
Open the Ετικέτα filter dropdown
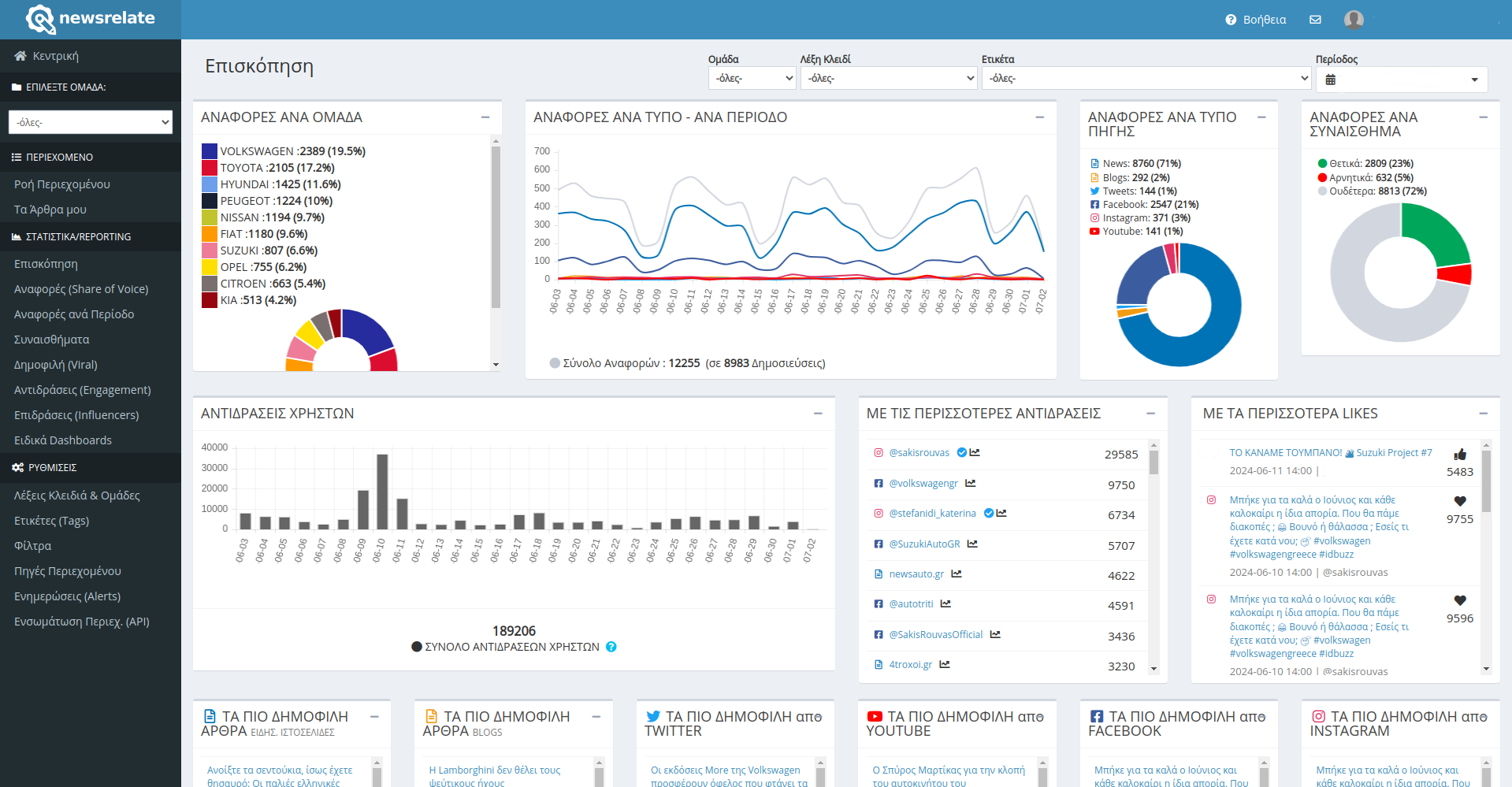coord(1146,78)
